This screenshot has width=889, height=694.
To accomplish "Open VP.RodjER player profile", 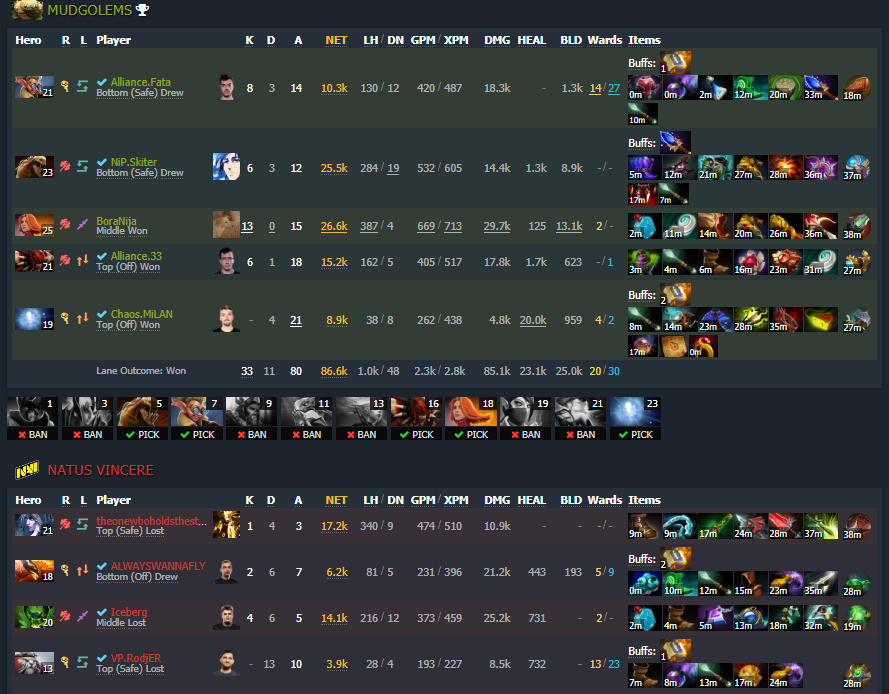I will (136, 658).
